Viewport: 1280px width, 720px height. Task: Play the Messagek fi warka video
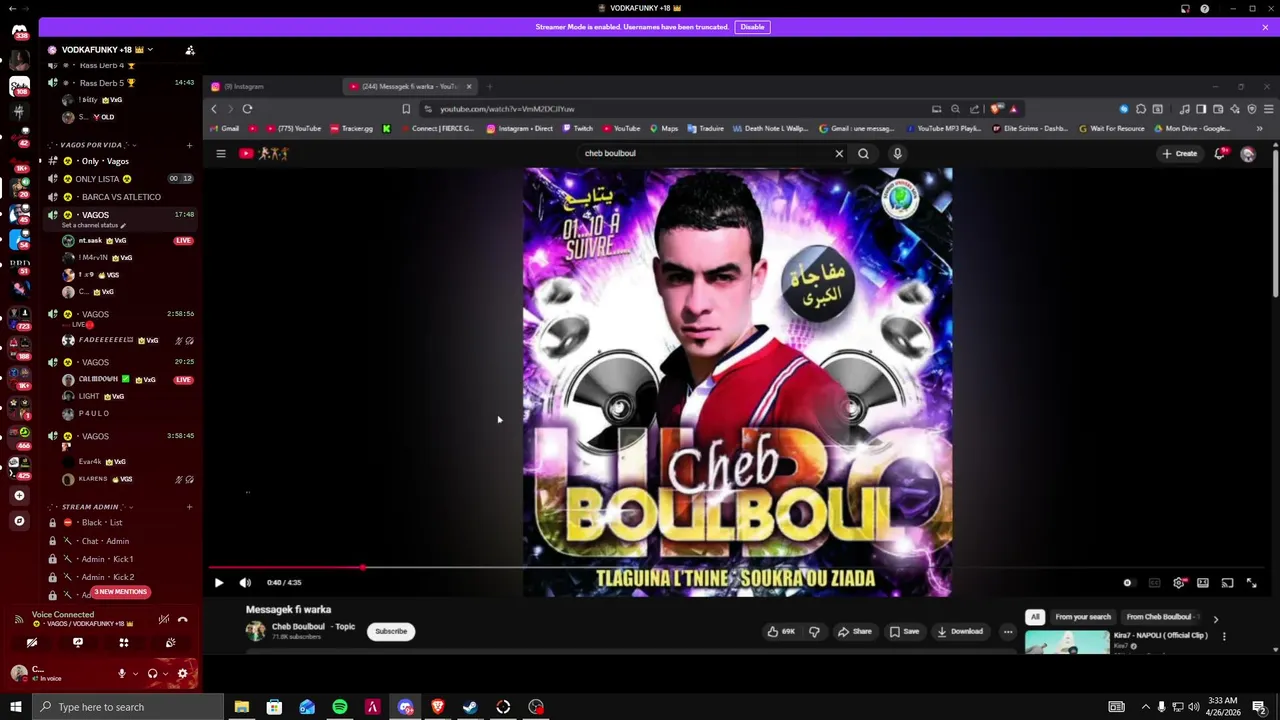(x=219, y=582)
